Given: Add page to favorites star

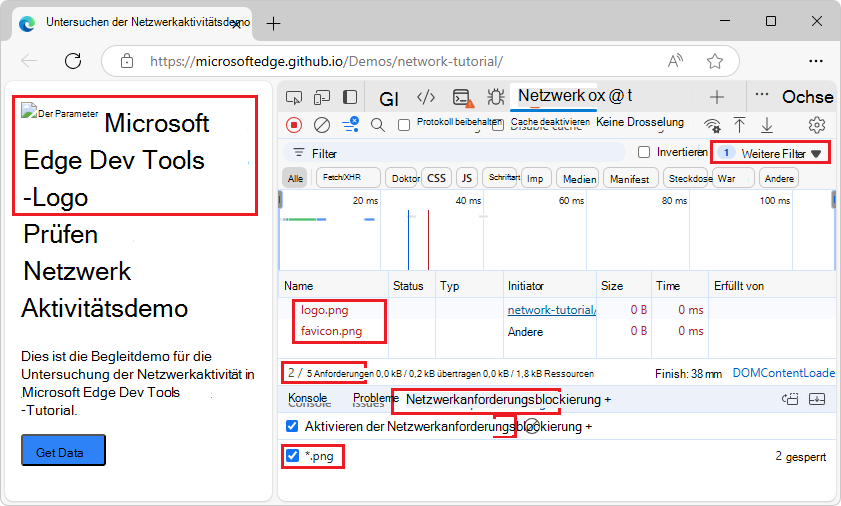Looking at the screenshot, I should click(x=714, y=61).
